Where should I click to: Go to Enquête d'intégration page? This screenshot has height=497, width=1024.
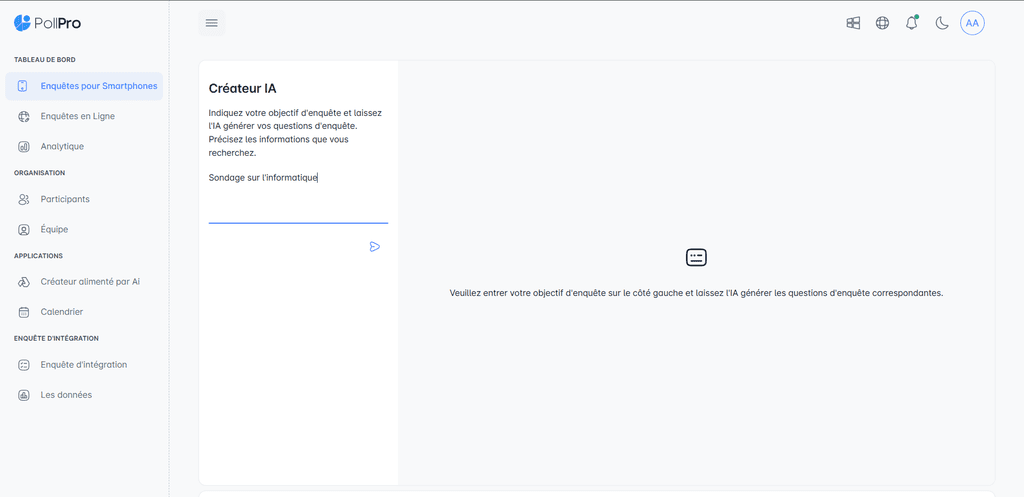pos(83,365)
